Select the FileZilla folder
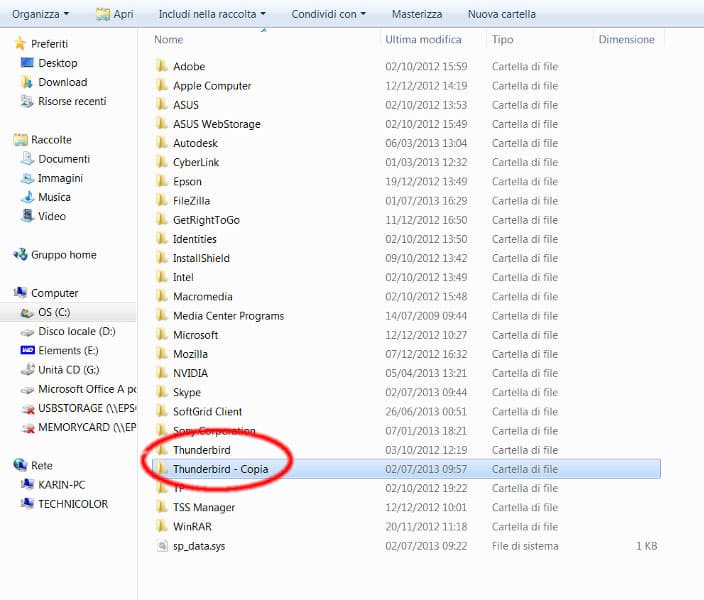Screen dimensions: 704x600 [191, 201]
